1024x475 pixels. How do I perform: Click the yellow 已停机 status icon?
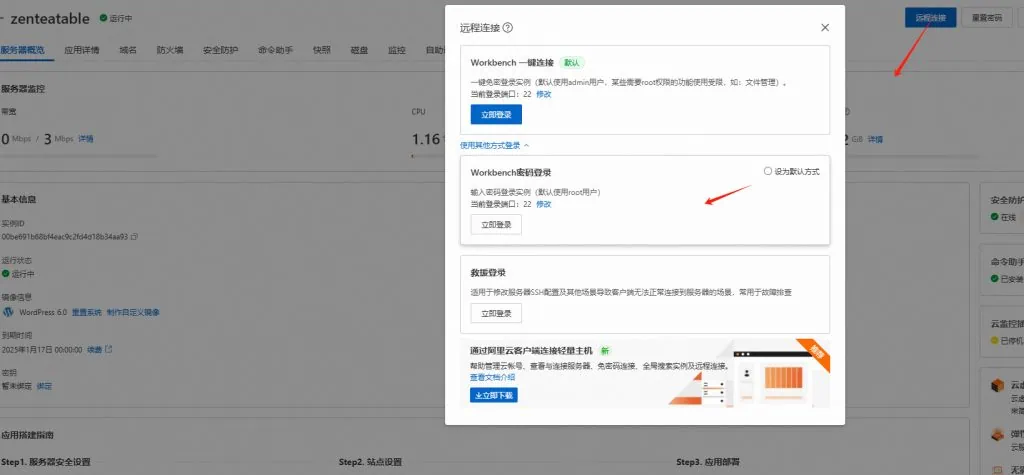click(994, 340)
